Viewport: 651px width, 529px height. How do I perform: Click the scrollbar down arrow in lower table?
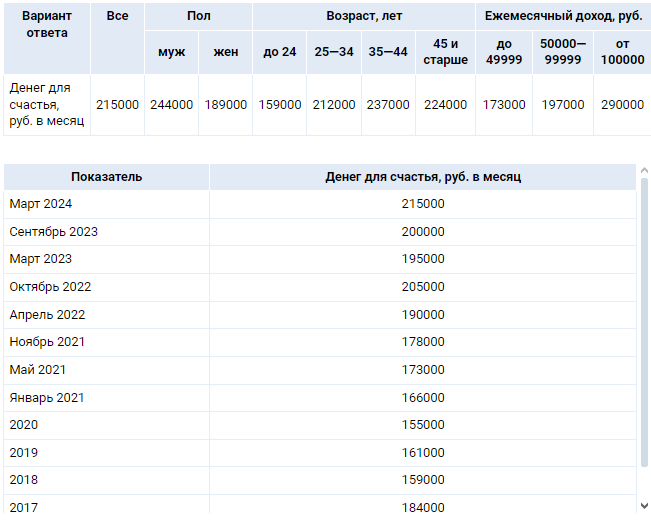coord(644,503)
